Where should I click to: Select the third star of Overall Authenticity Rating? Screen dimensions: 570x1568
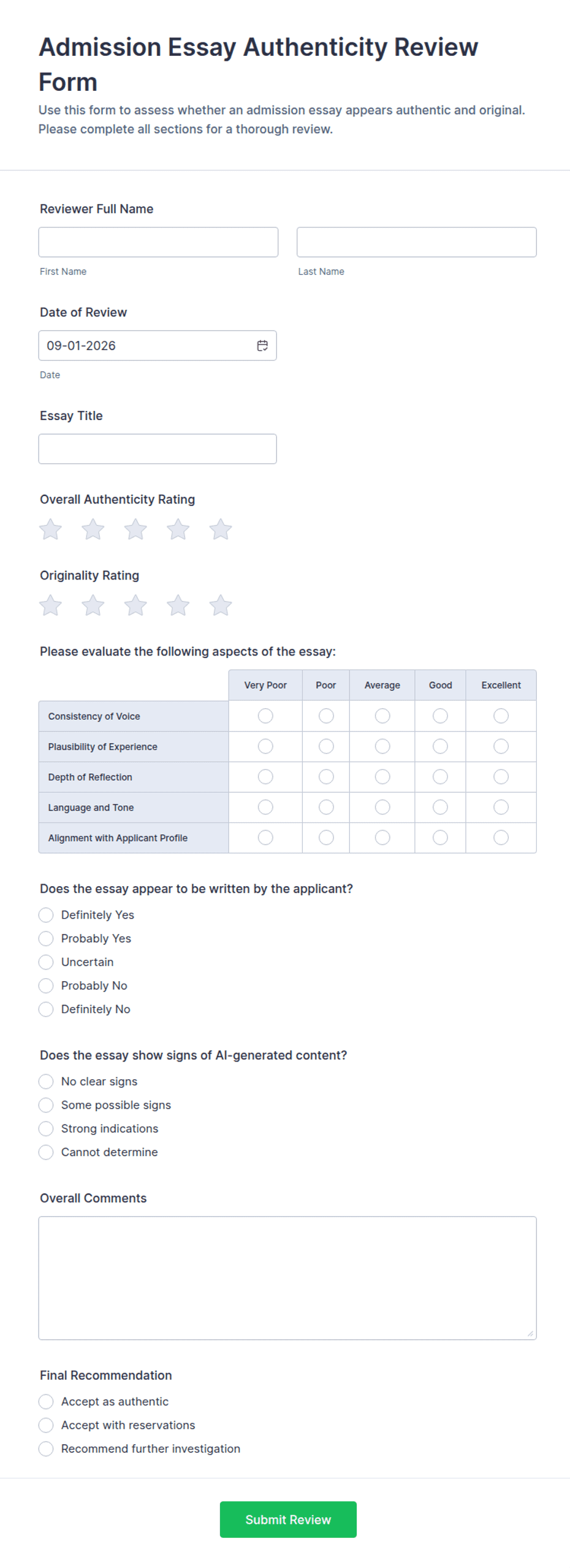click(x=135, y=529)
